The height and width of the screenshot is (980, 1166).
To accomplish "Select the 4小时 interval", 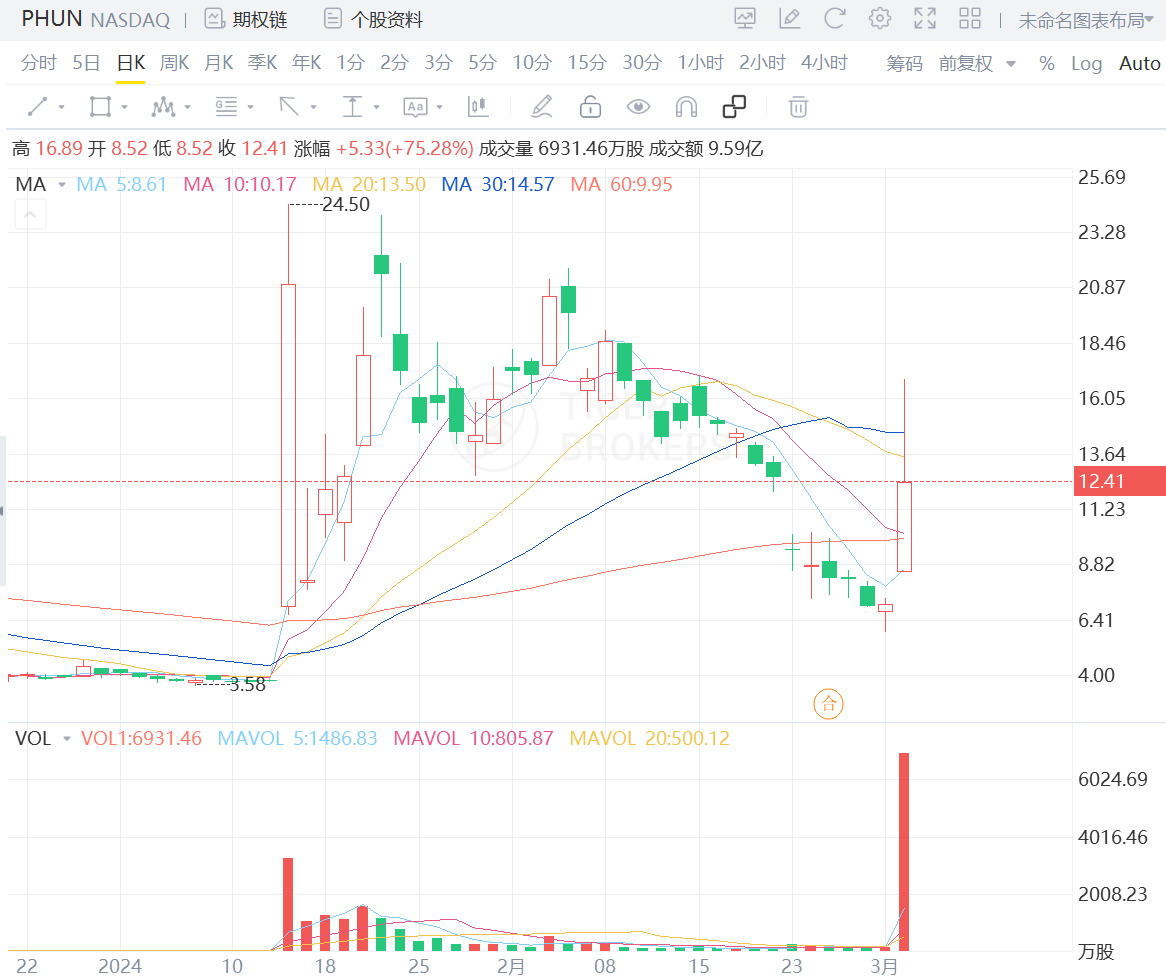I will pos(825,63).
